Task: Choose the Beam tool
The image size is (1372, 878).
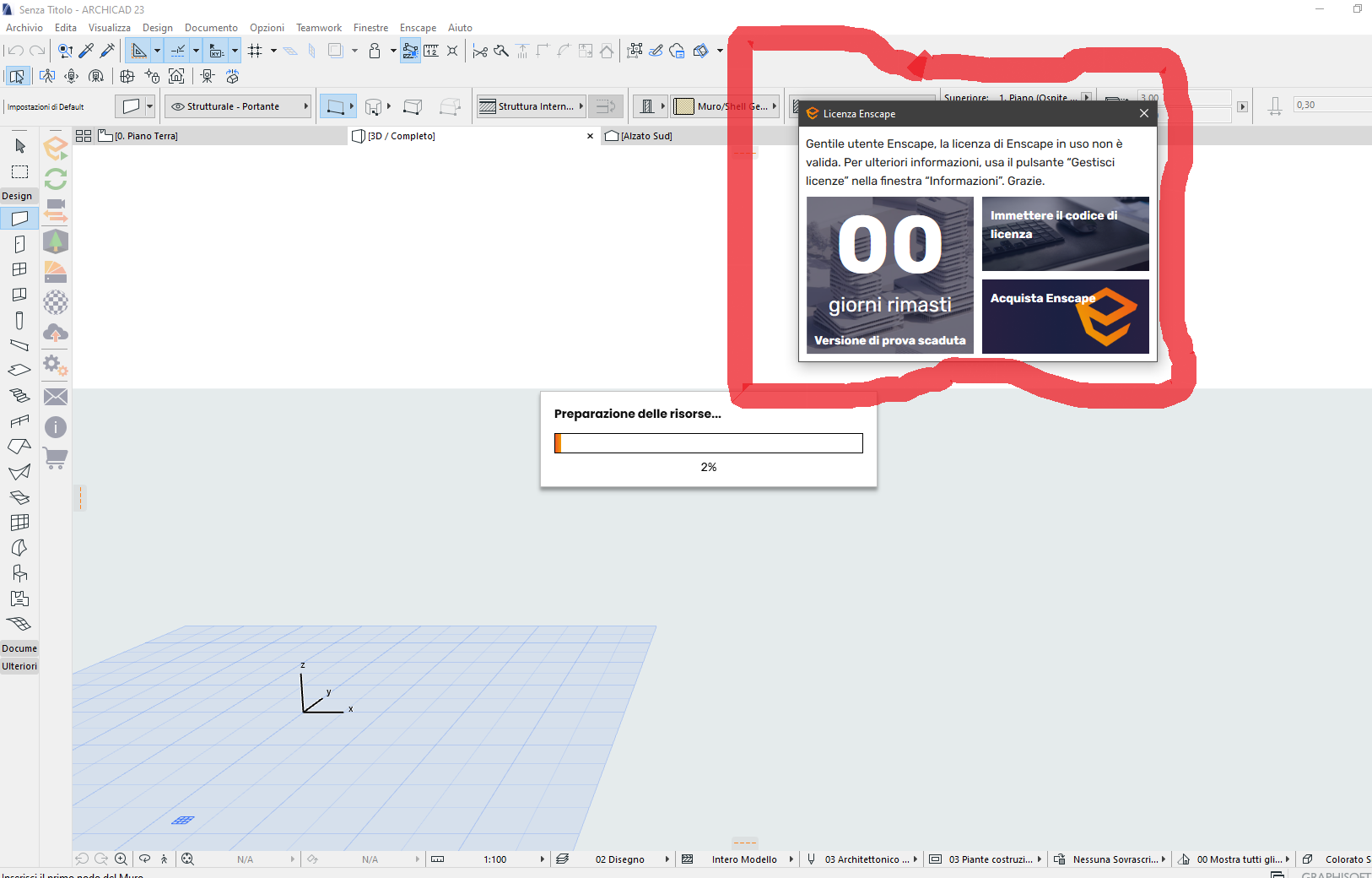Action: point(19,345)
